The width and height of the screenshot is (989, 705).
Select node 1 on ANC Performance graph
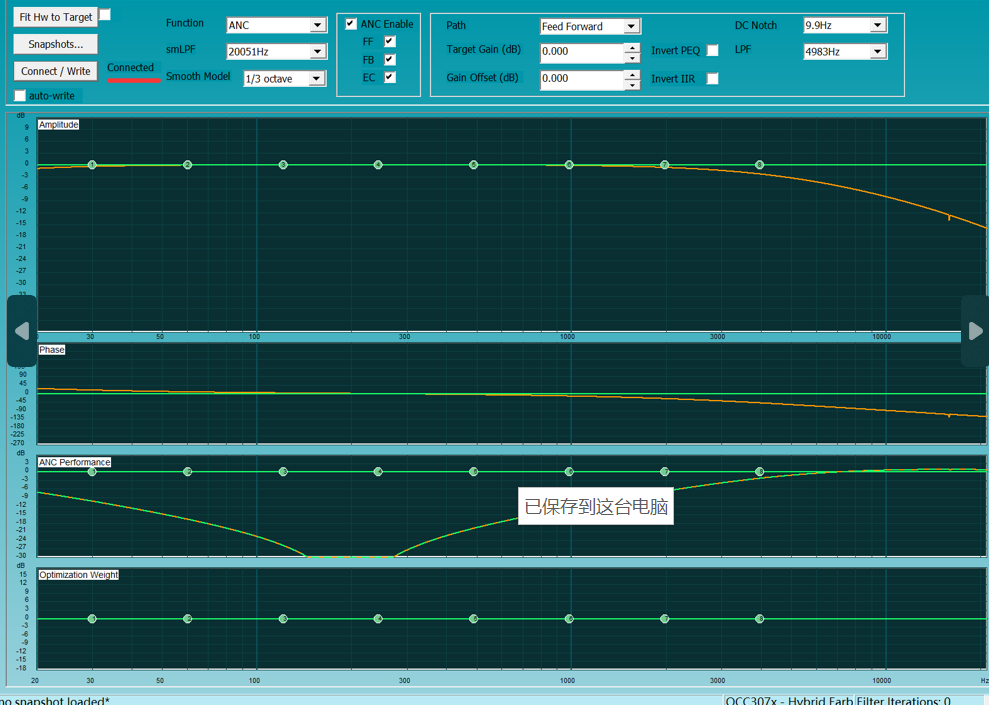[92, 472]
